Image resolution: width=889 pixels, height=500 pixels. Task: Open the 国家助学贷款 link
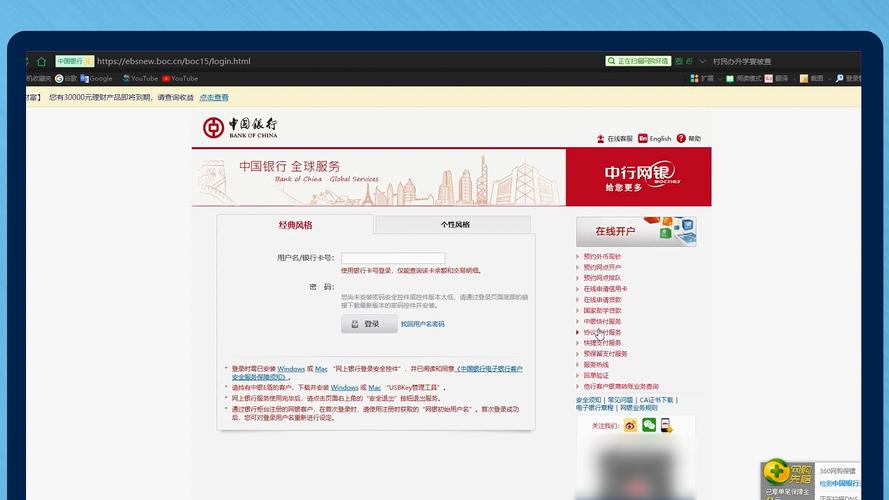pos(602,311)
